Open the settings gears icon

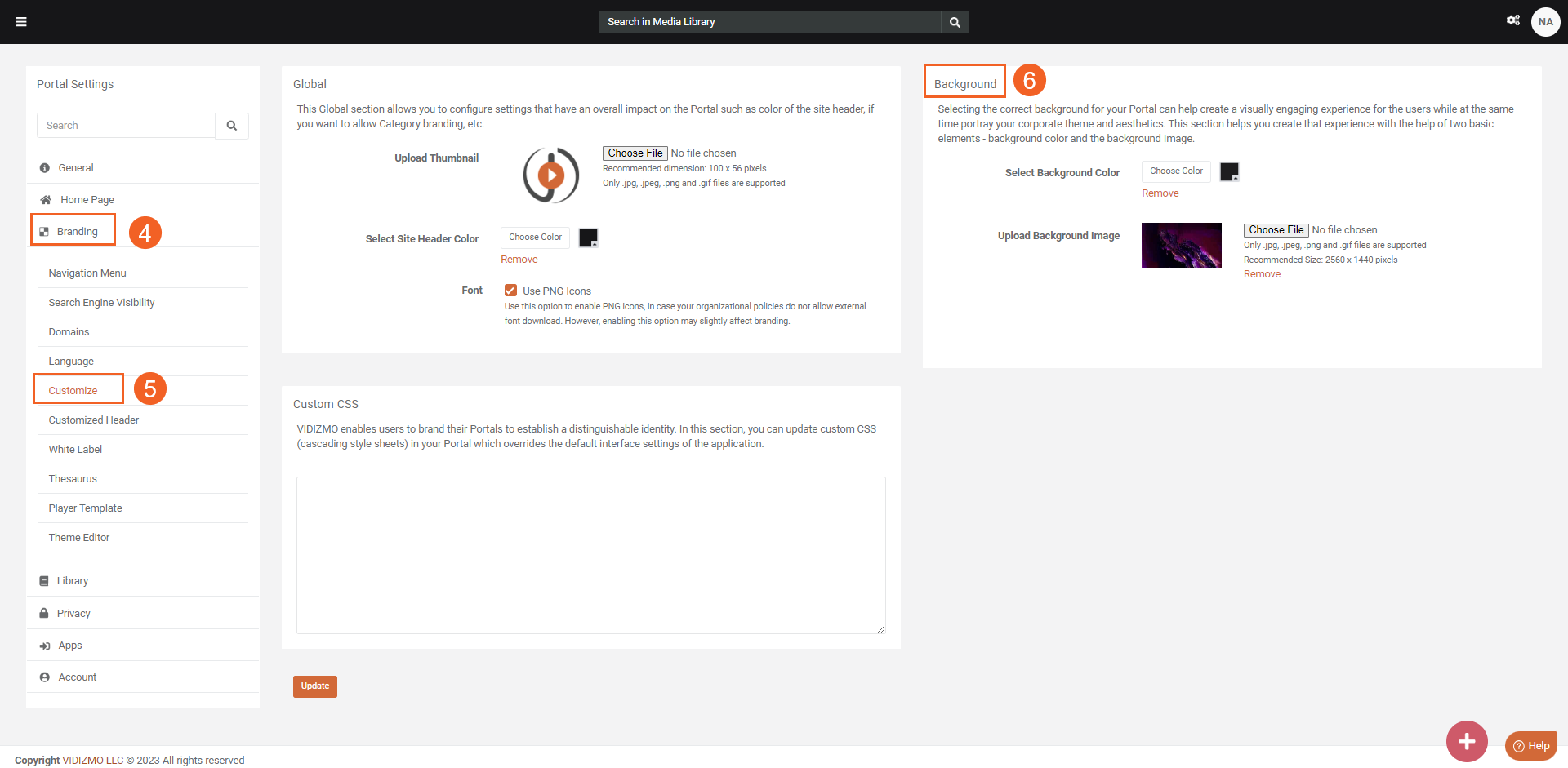coord(1512,20)
